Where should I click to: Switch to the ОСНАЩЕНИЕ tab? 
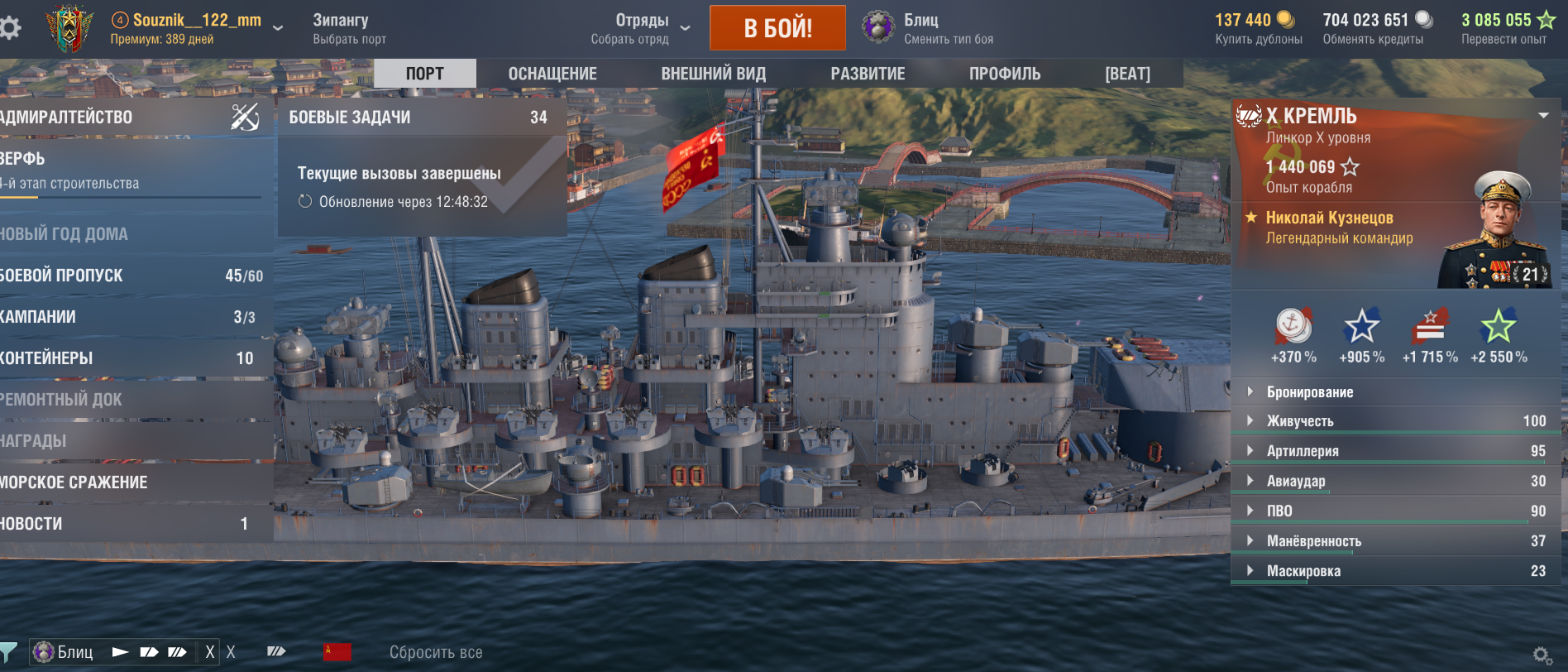click(x=552, y=74)
